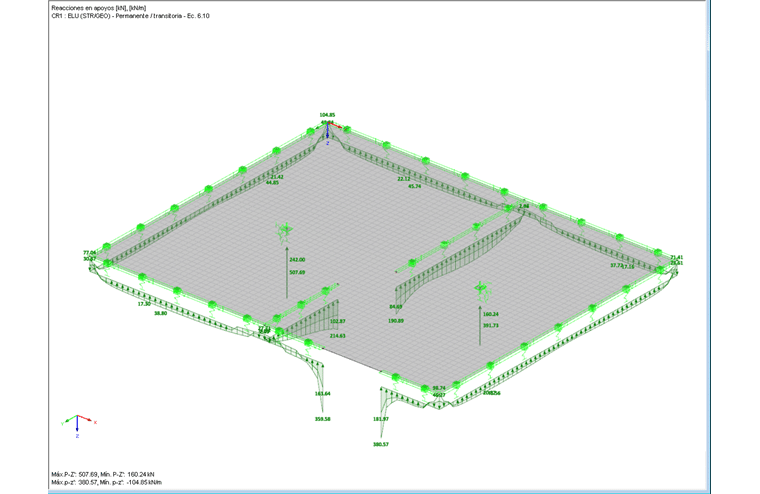The image size is (760, 494).
Task: Select nodal support symbol above the 160.24 arrow
Action: [481, 290]
